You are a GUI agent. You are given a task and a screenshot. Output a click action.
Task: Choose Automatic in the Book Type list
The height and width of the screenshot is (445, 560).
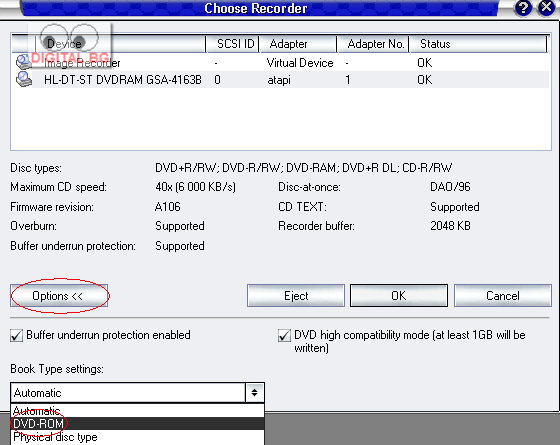138,411
